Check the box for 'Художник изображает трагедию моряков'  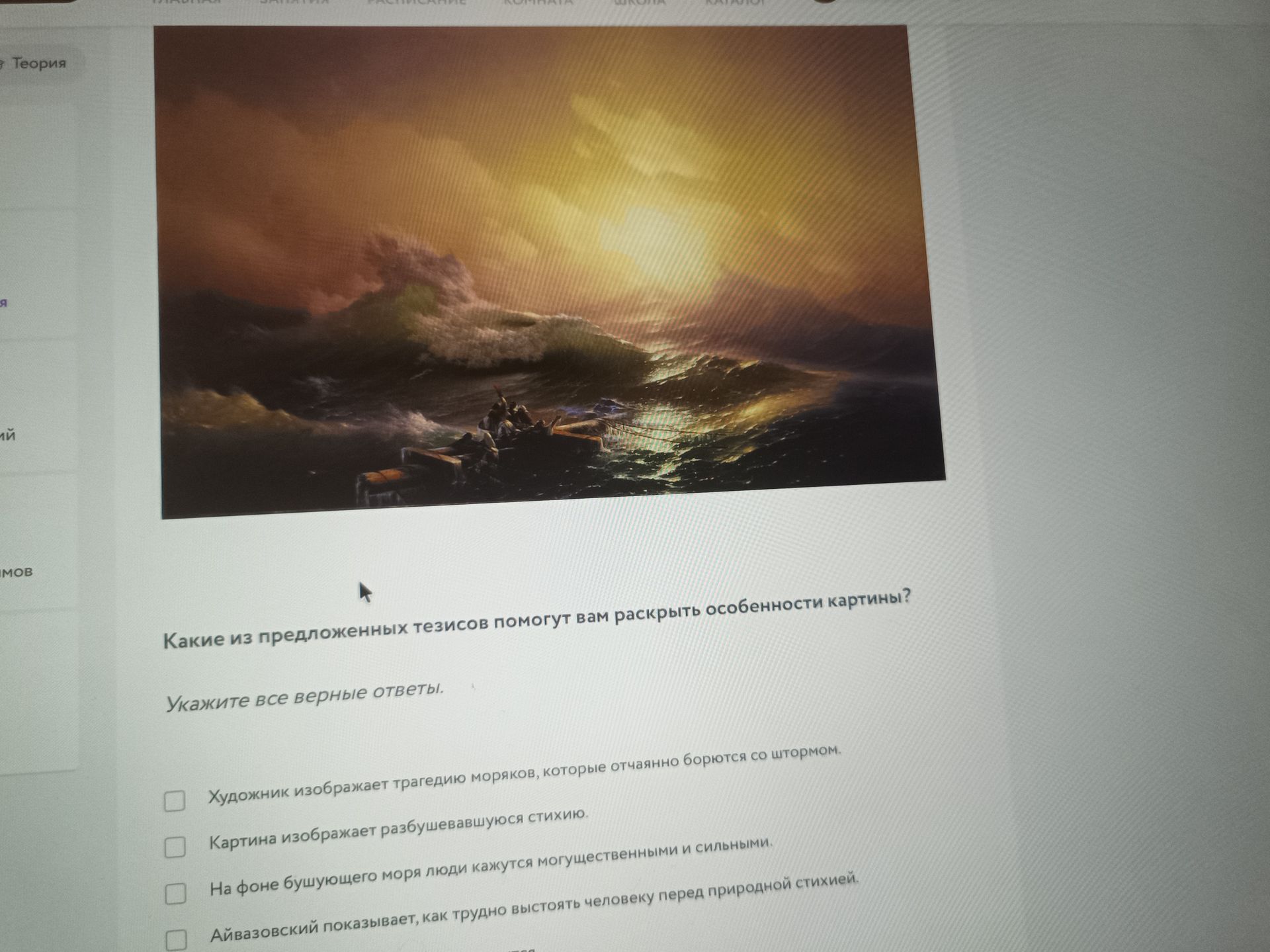click(175, 801)
